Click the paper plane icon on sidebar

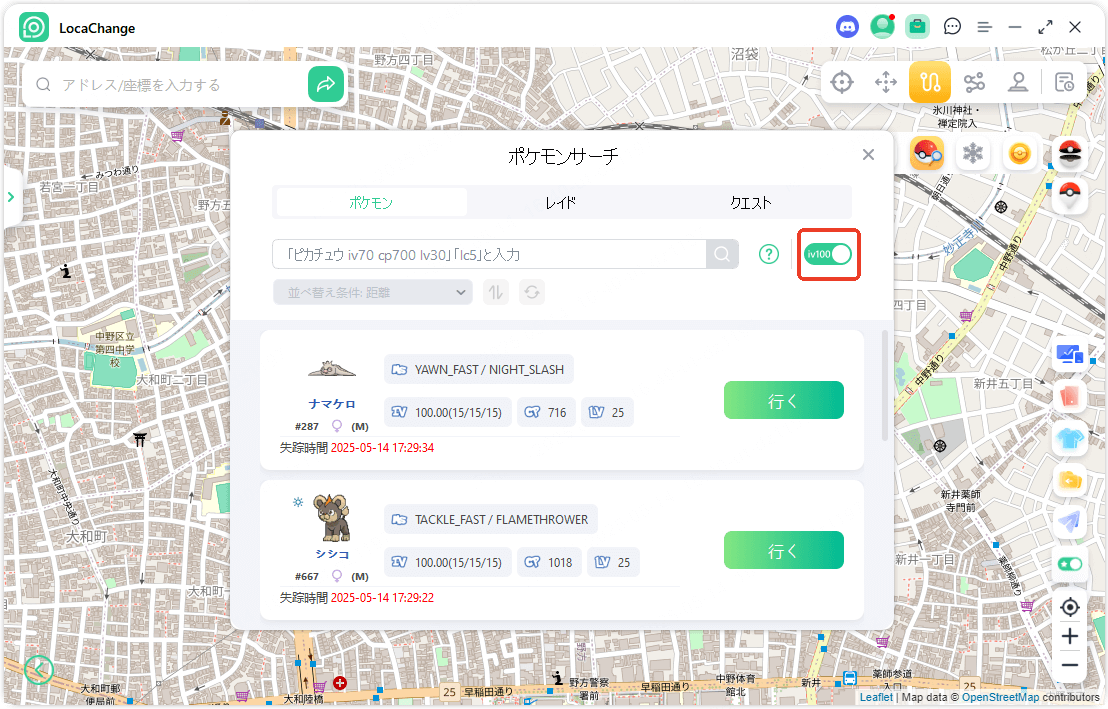coord(1070,522)
